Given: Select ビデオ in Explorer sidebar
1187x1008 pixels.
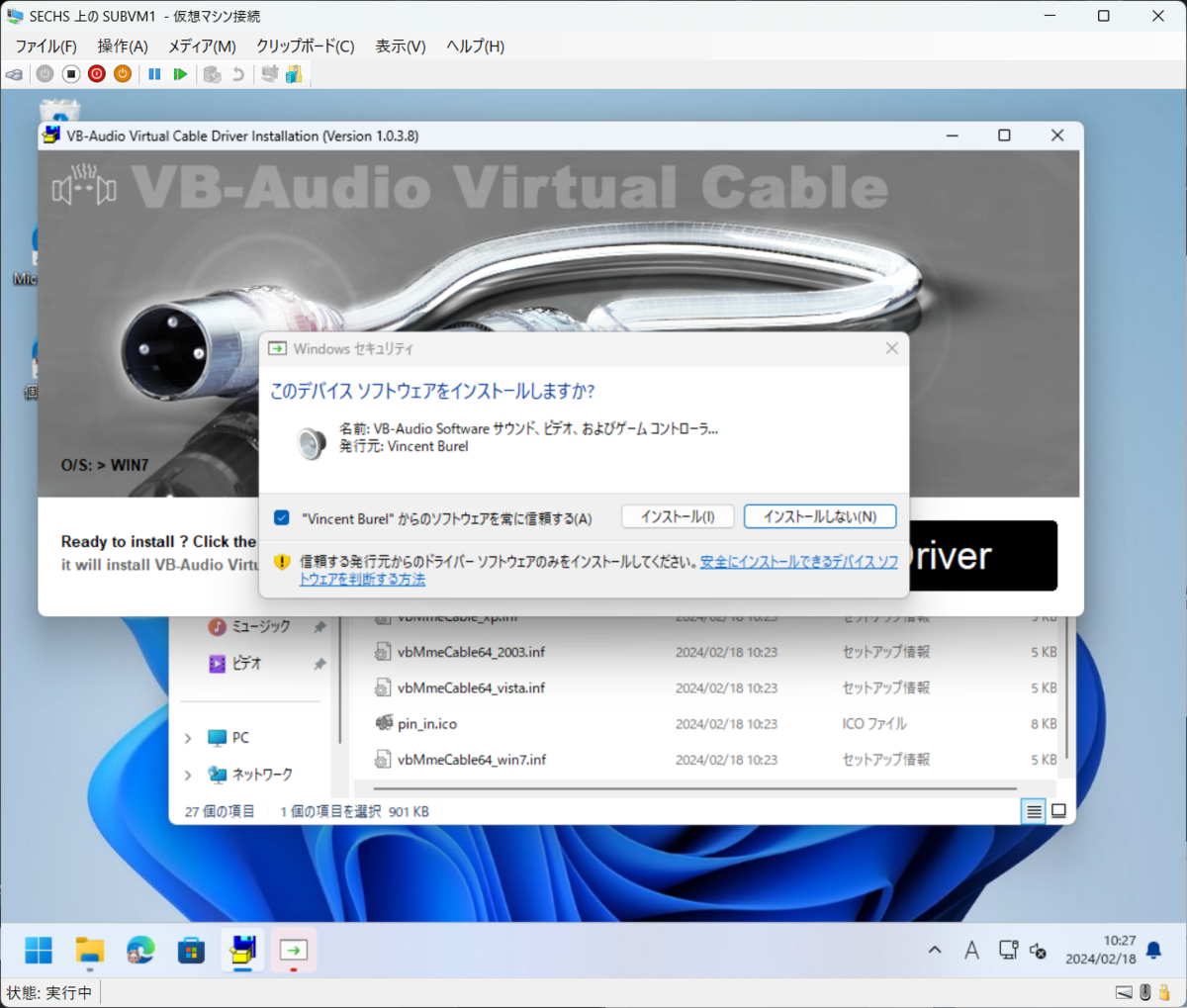Looking at the screenshot, I should point(246,663).
